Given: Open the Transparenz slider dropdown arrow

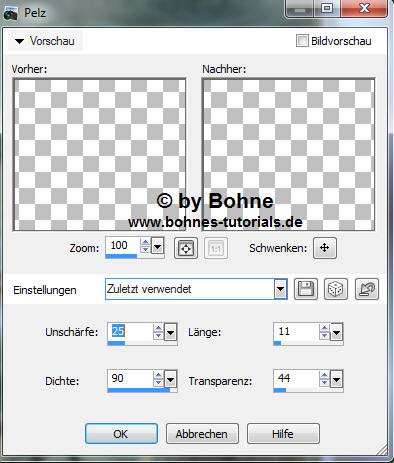Looking at the screenshot, I should (336, 380).
